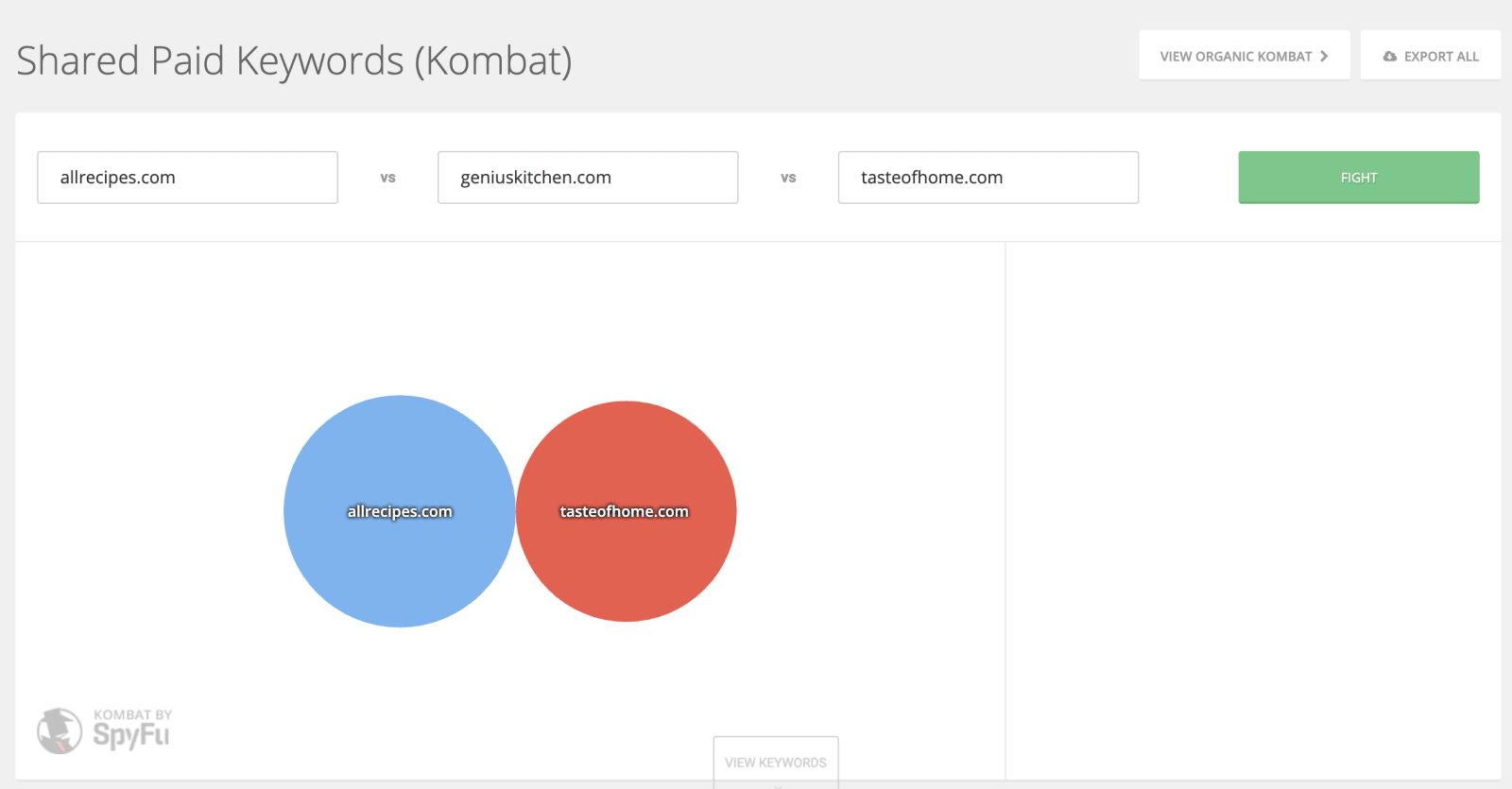Click the Shared Paid Keywords (Kombat) heading

294,60
